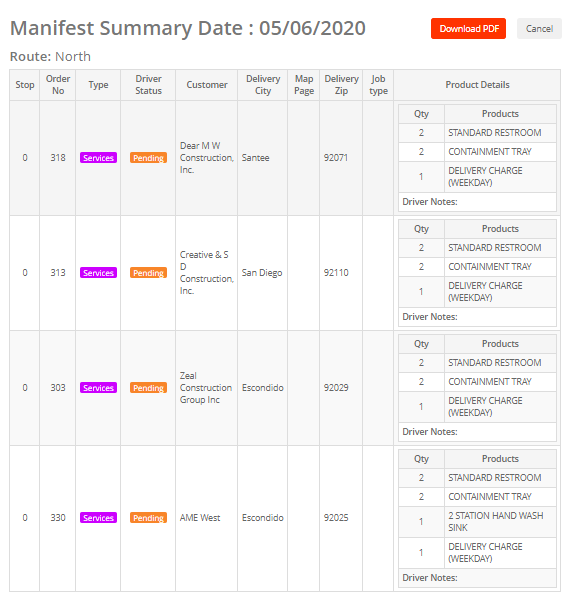This screenshot has width=570, height=598.
Task: Click Driver Notes field for order 330
Action: click(x=477, y=577)
